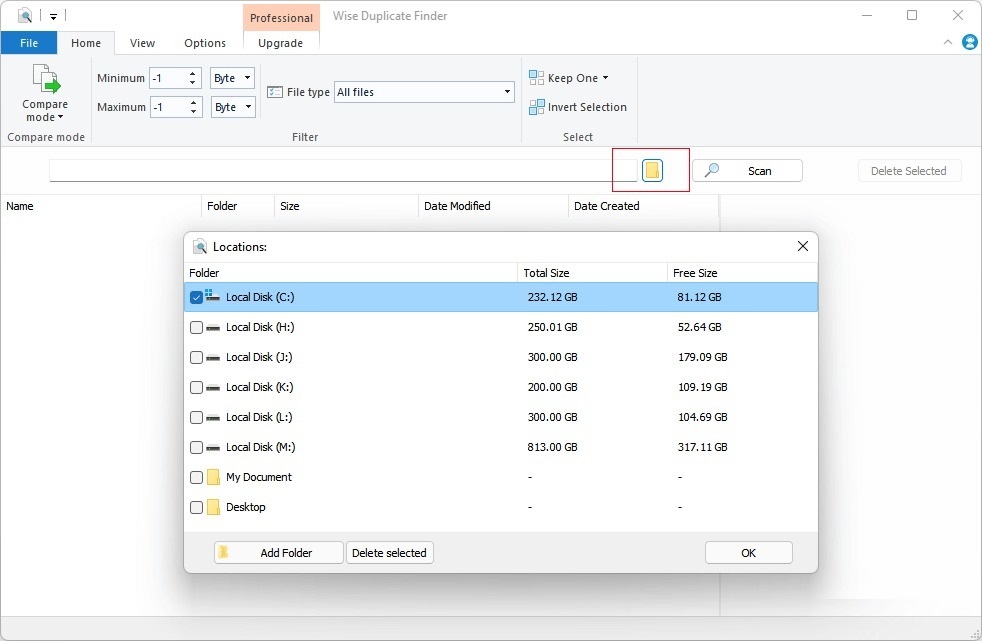Click the folder browse icon beside path field
Image resolution: width=982 pixels, height=641 pixels.
tap(652, 171)
